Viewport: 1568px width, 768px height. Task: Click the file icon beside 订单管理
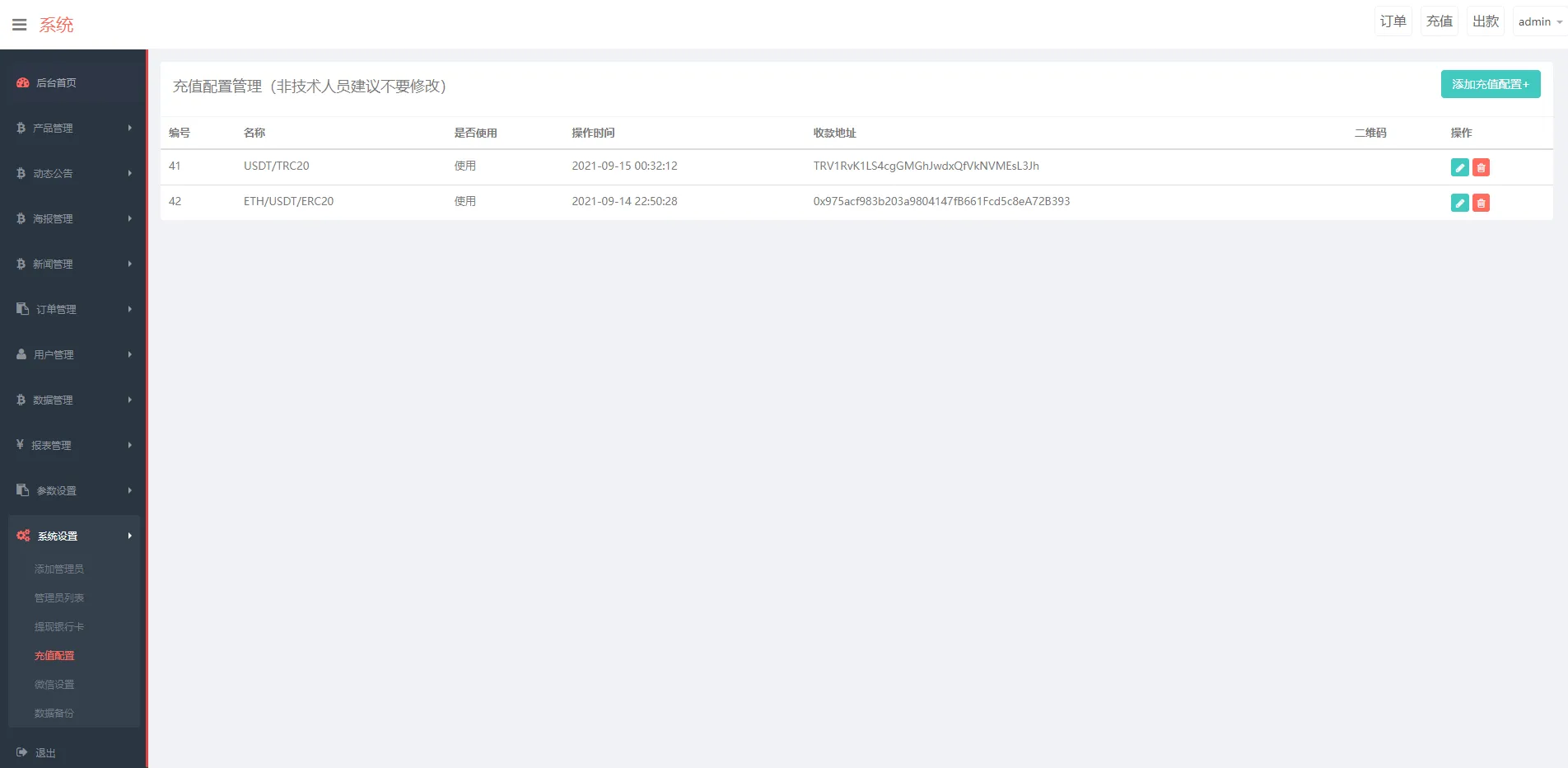pyautogui.click(x=20, y=309)
